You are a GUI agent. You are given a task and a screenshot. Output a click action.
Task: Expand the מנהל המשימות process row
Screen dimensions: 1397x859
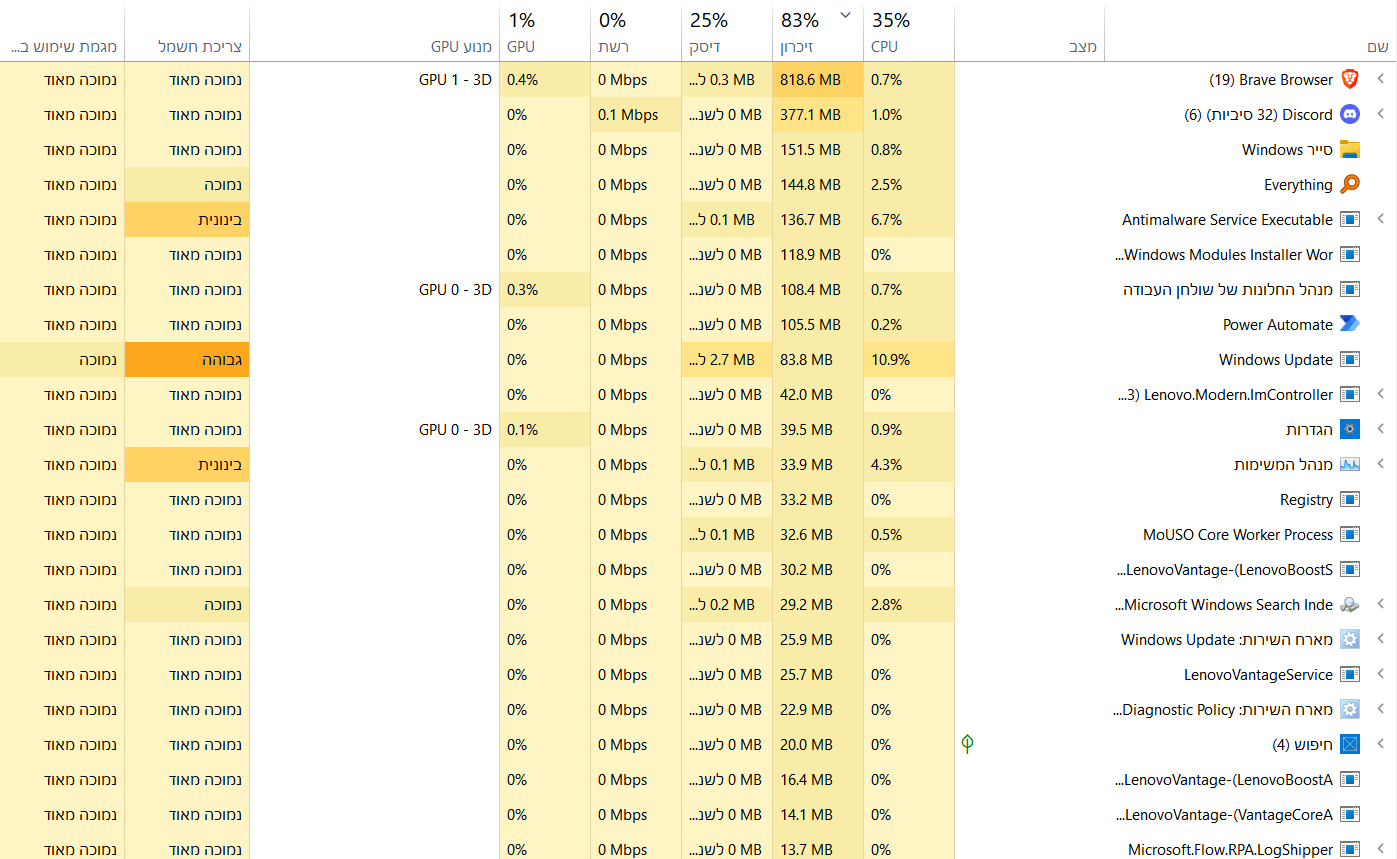click(1381, 465)
